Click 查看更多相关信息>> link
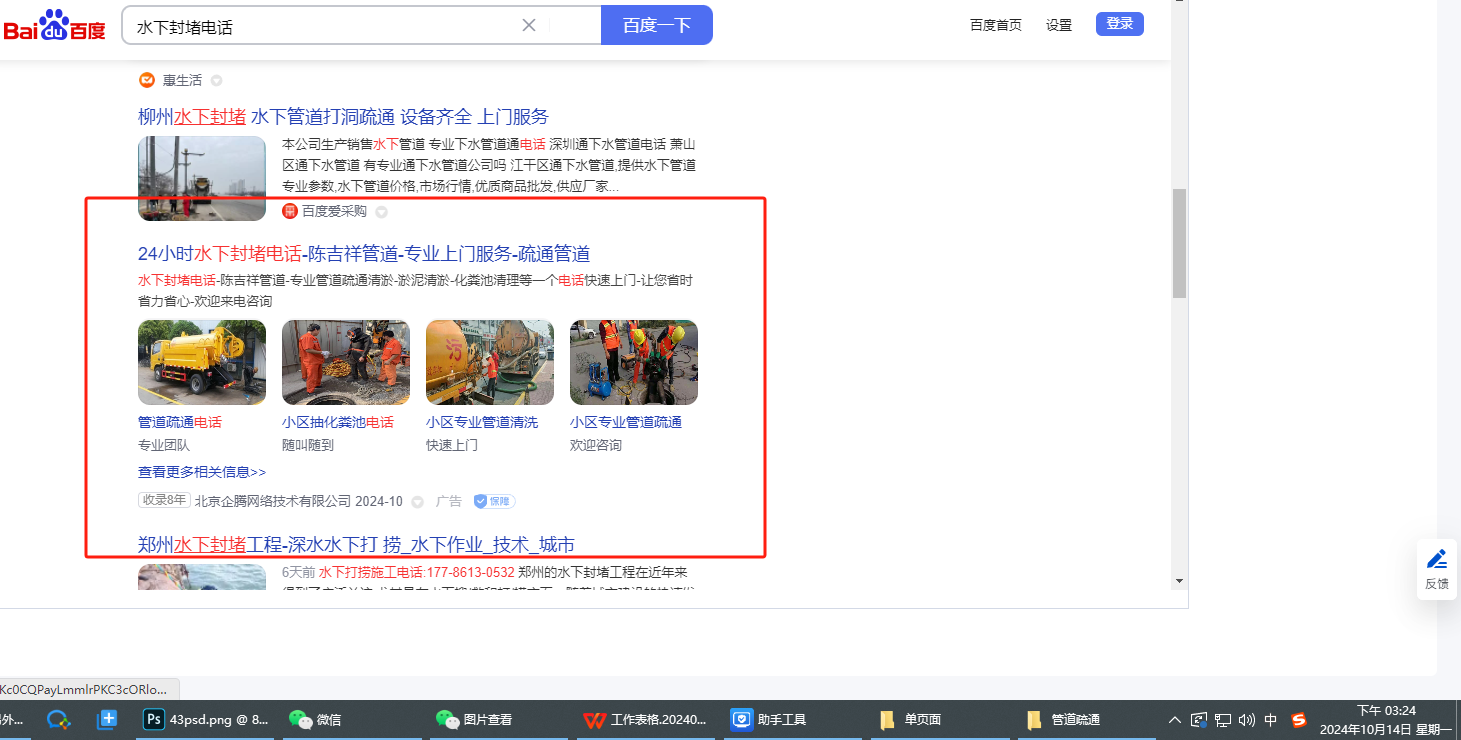 pos(202,472)
